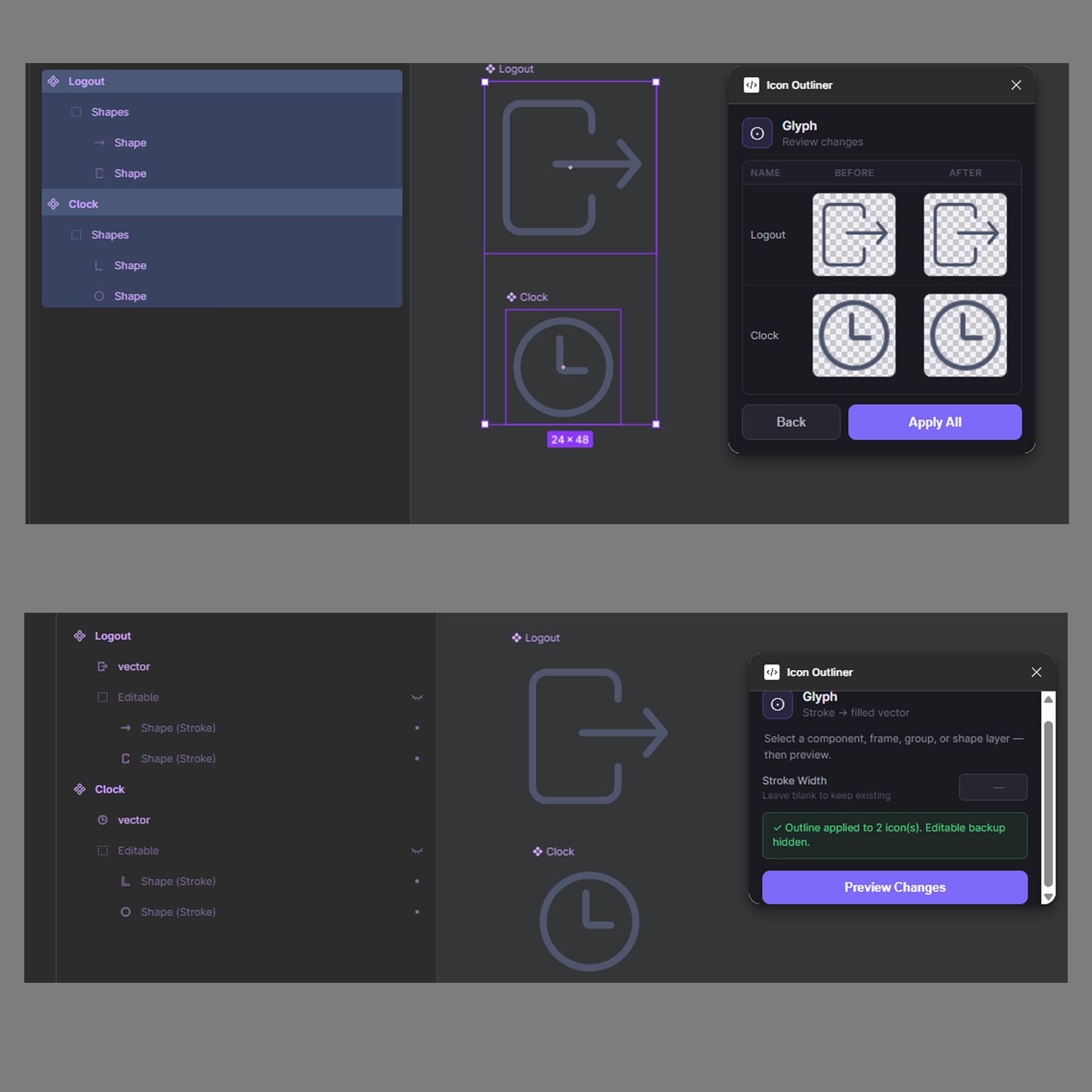Select the logout vector icon under Logout layer
Screen dimensions: 1092x1092
103,667
